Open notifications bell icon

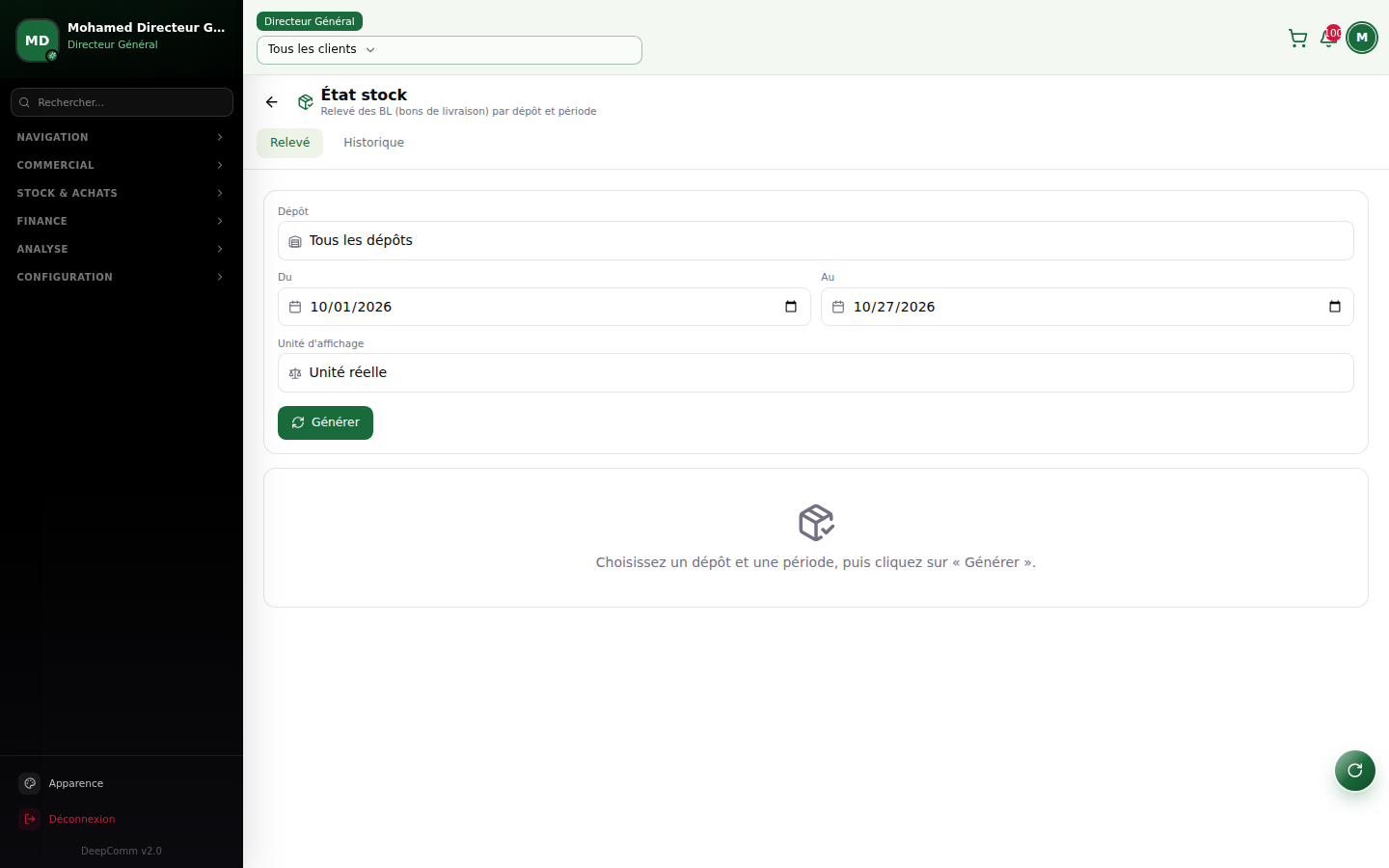[x=1328, y=39]
